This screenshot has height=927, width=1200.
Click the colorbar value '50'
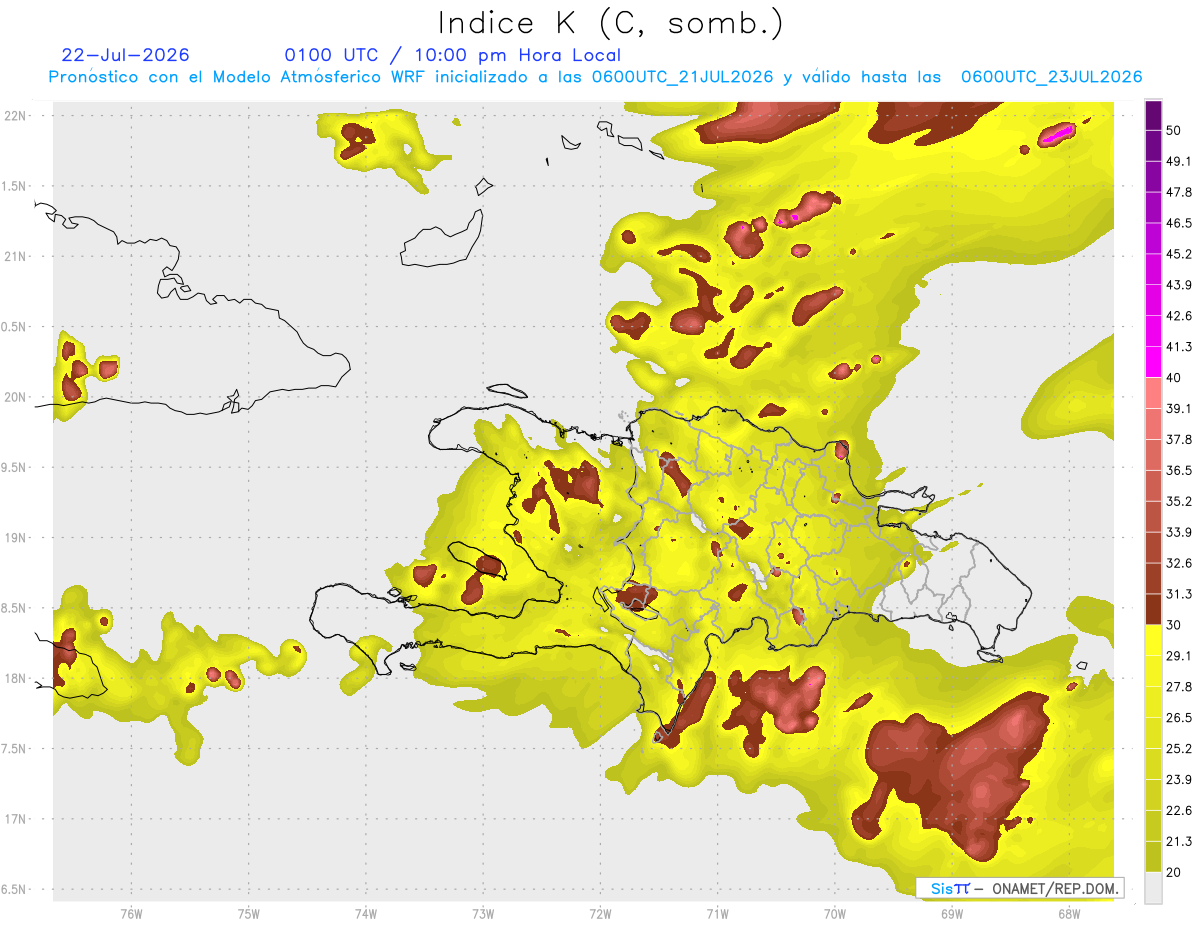[1175, 131]
